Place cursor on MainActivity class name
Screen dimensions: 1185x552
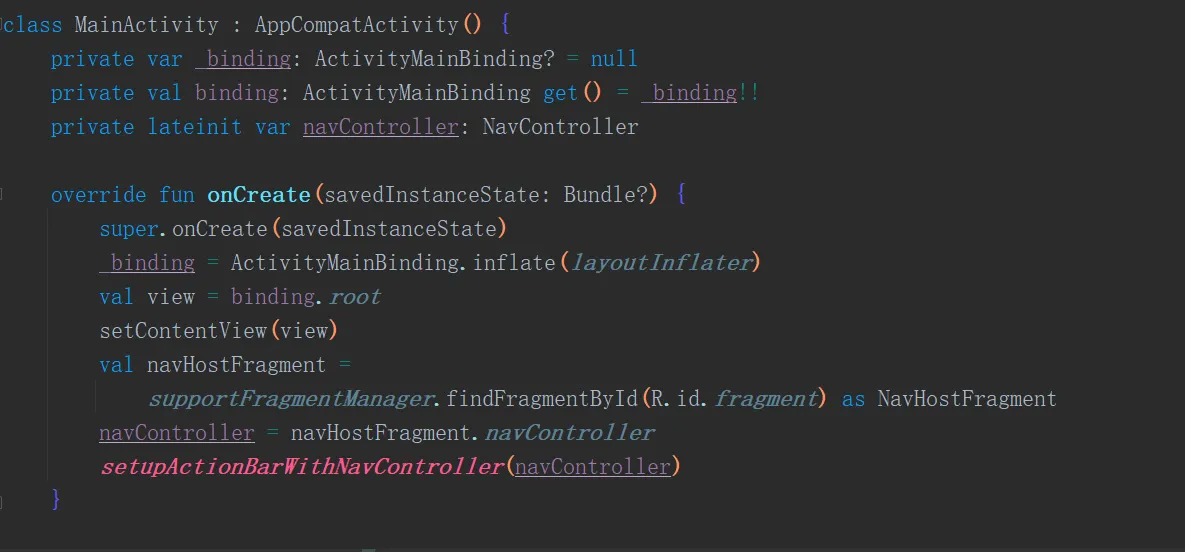click(146, 25)
